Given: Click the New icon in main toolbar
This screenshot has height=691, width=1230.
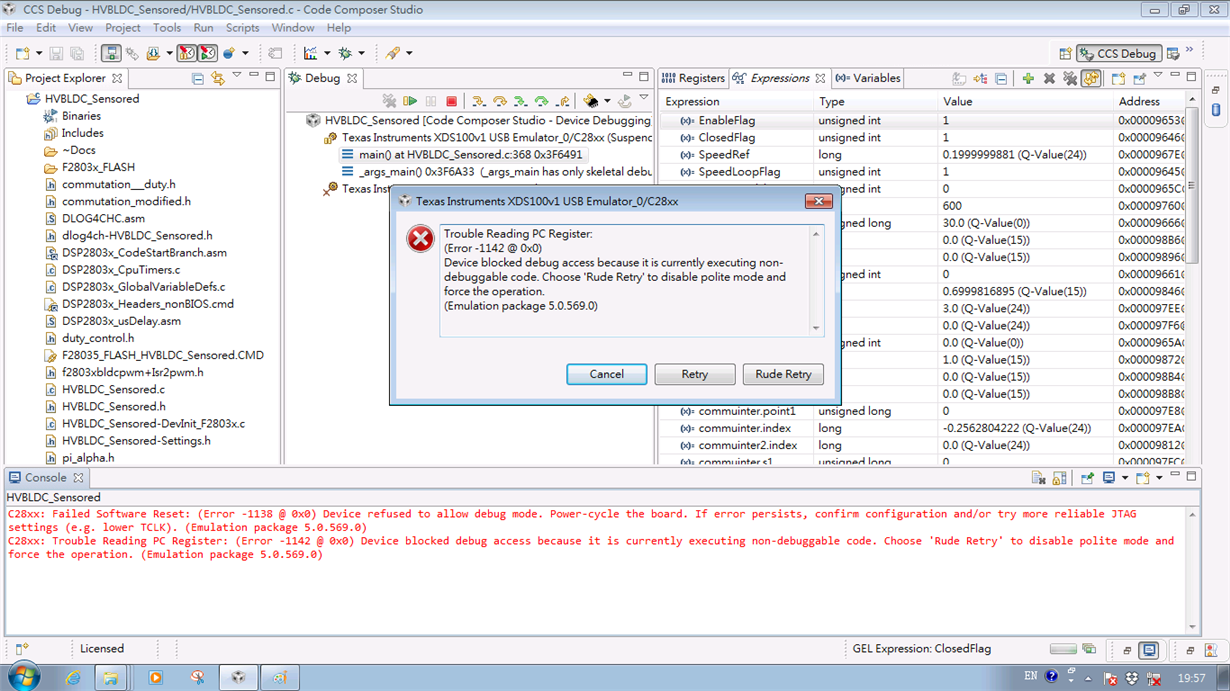Looking at the screenshot, I should click(x=23, y=53).
